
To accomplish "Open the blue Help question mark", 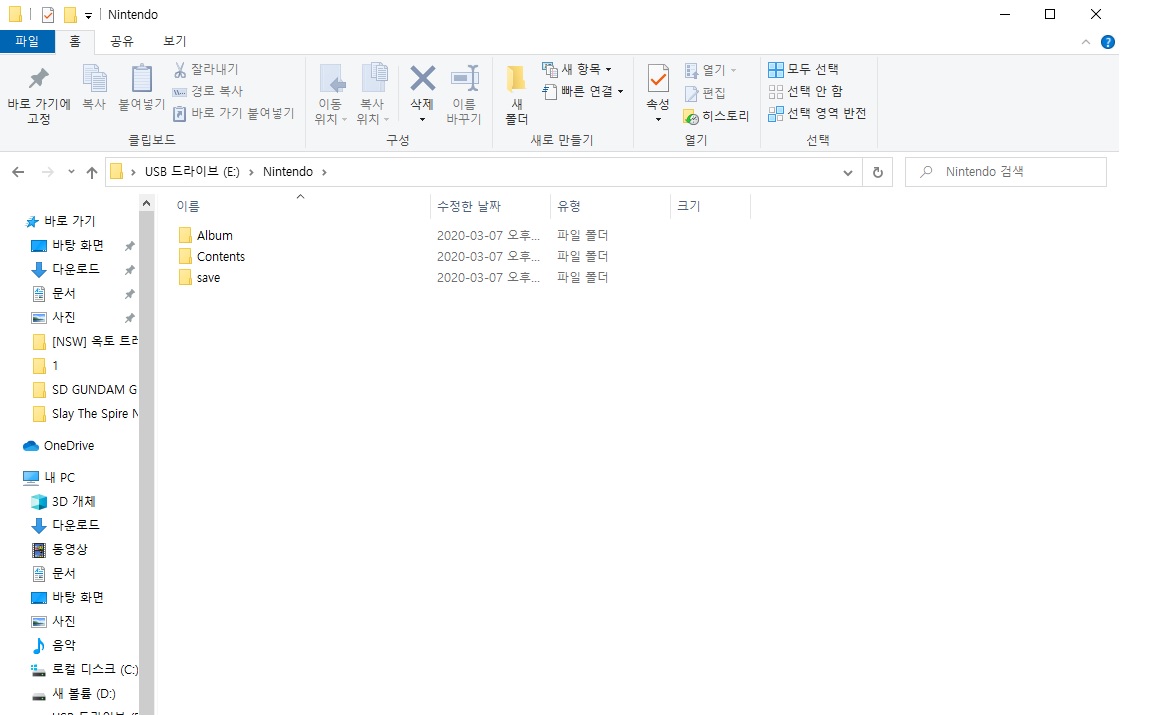I will (1108, 42).
